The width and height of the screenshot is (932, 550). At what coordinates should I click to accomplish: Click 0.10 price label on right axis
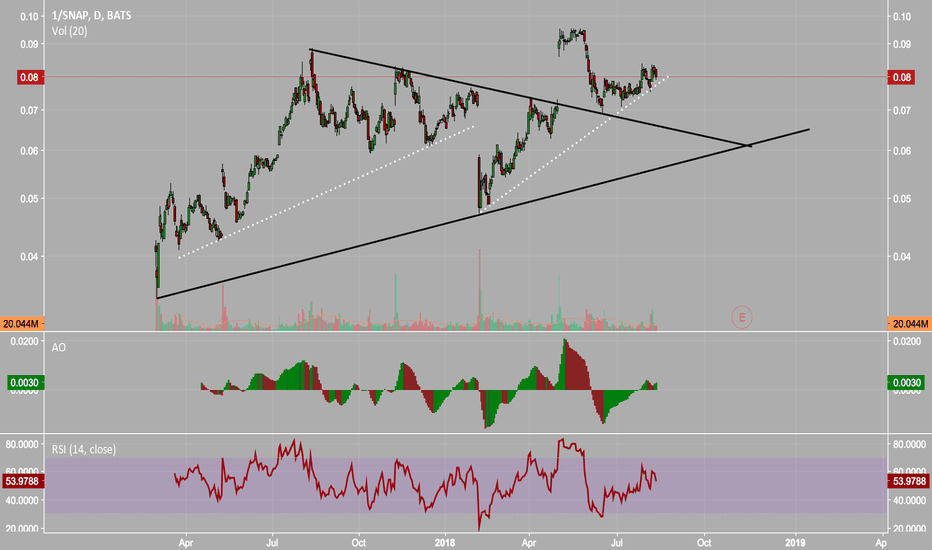coord(902,17)
